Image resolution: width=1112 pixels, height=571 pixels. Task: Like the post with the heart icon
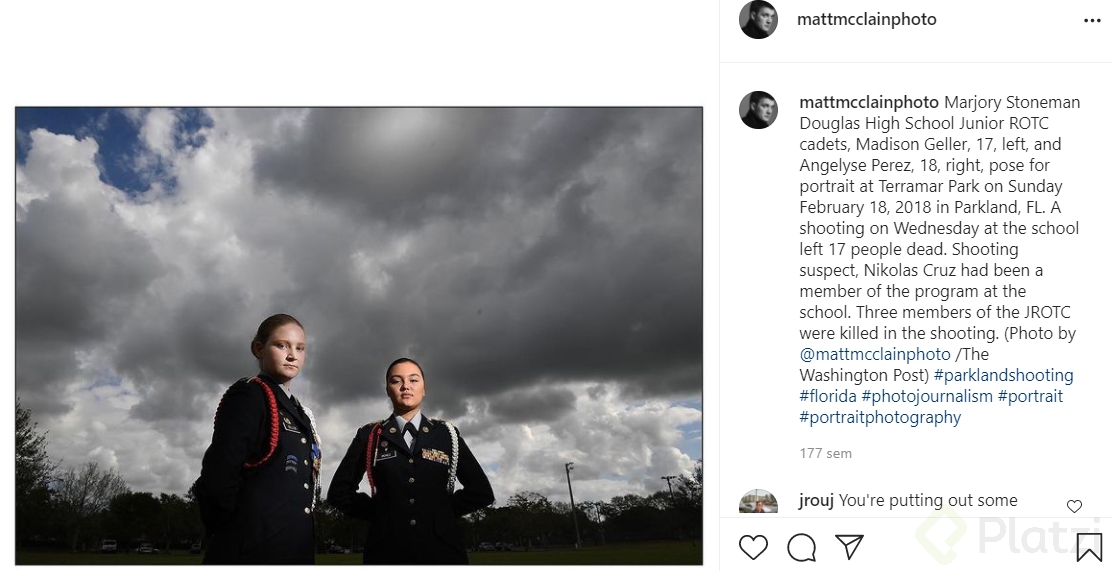753,548
